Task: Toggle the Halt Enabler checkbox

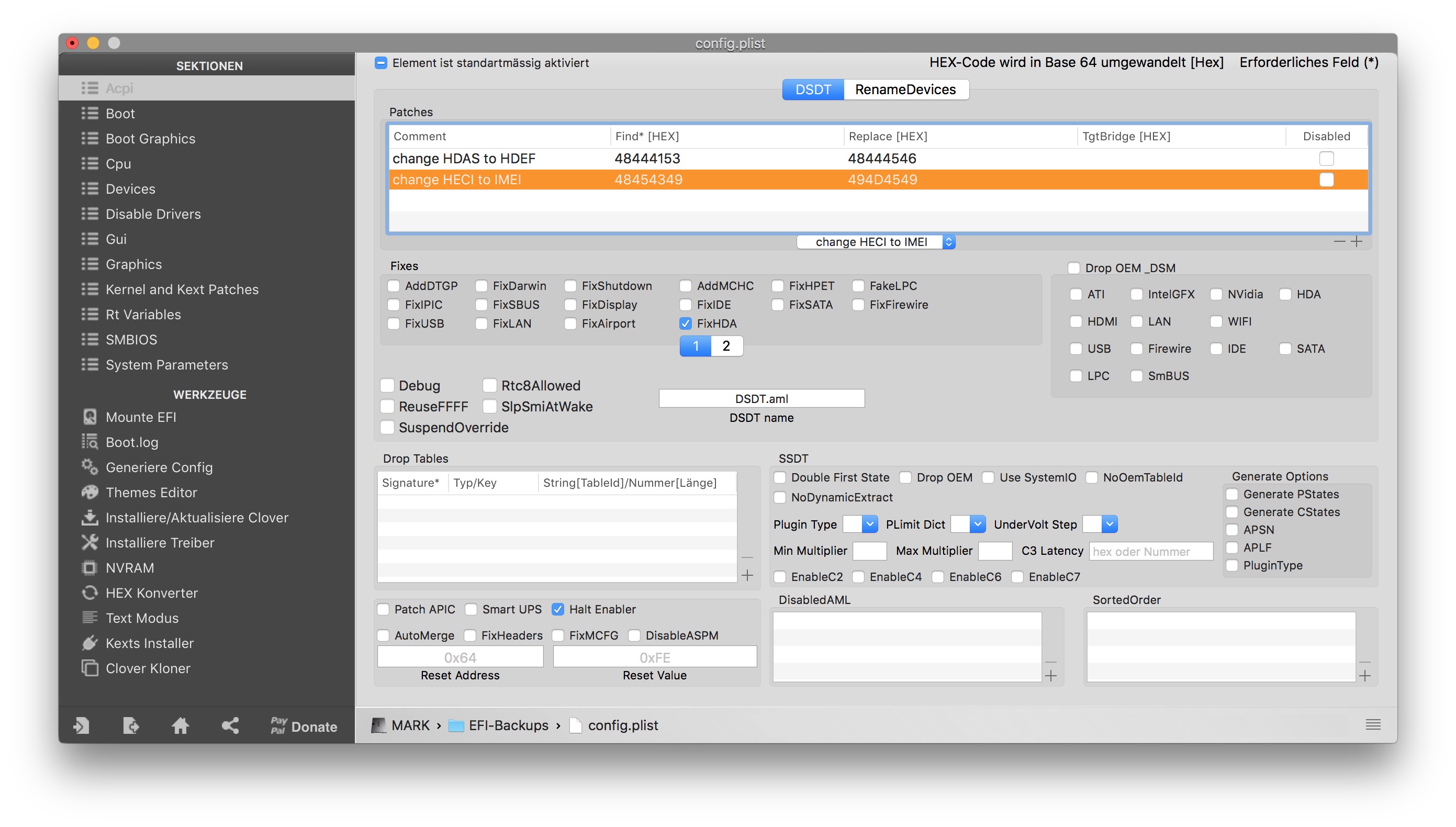Action: [x=557, y=609]
